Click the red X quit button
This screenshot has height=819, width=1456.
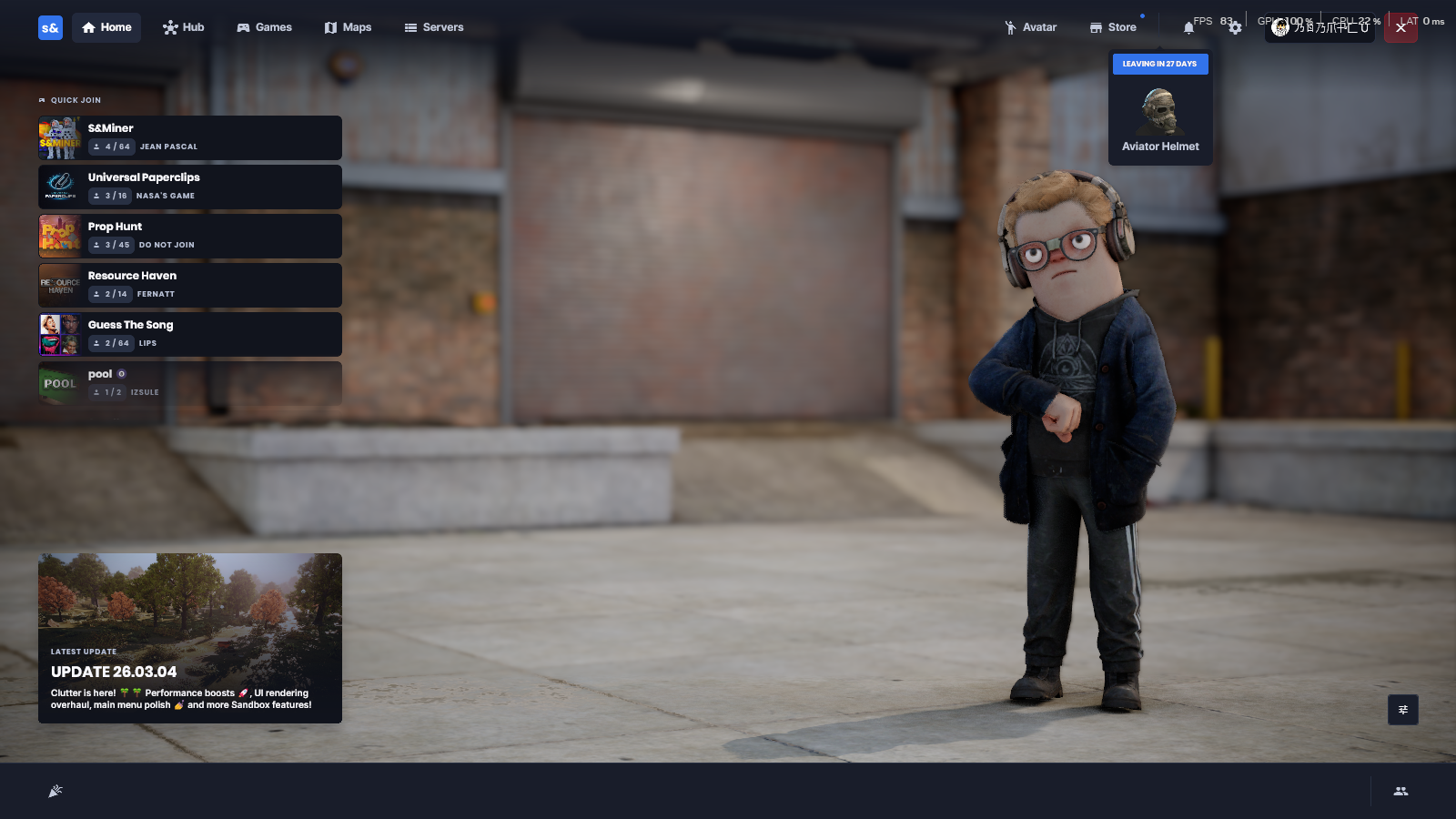[1400, 28]
